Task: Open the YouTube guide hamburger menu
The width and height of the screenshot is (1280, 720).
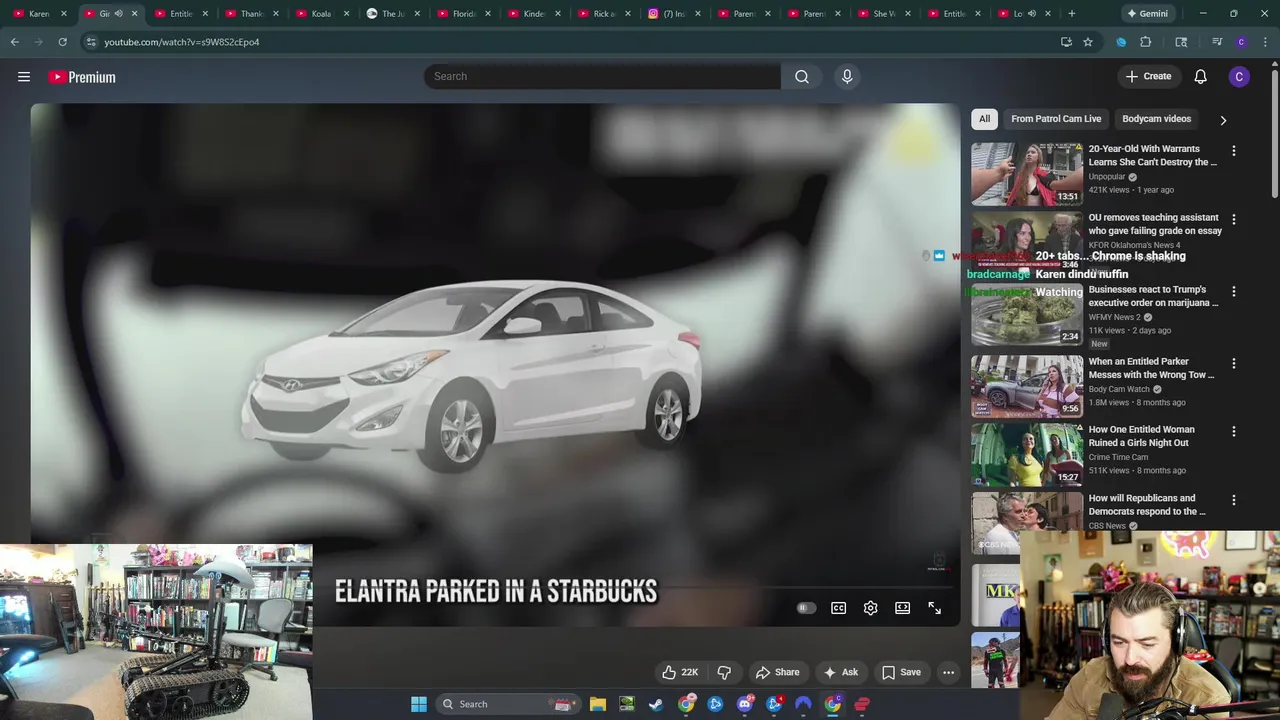Action: coord(24,77)
